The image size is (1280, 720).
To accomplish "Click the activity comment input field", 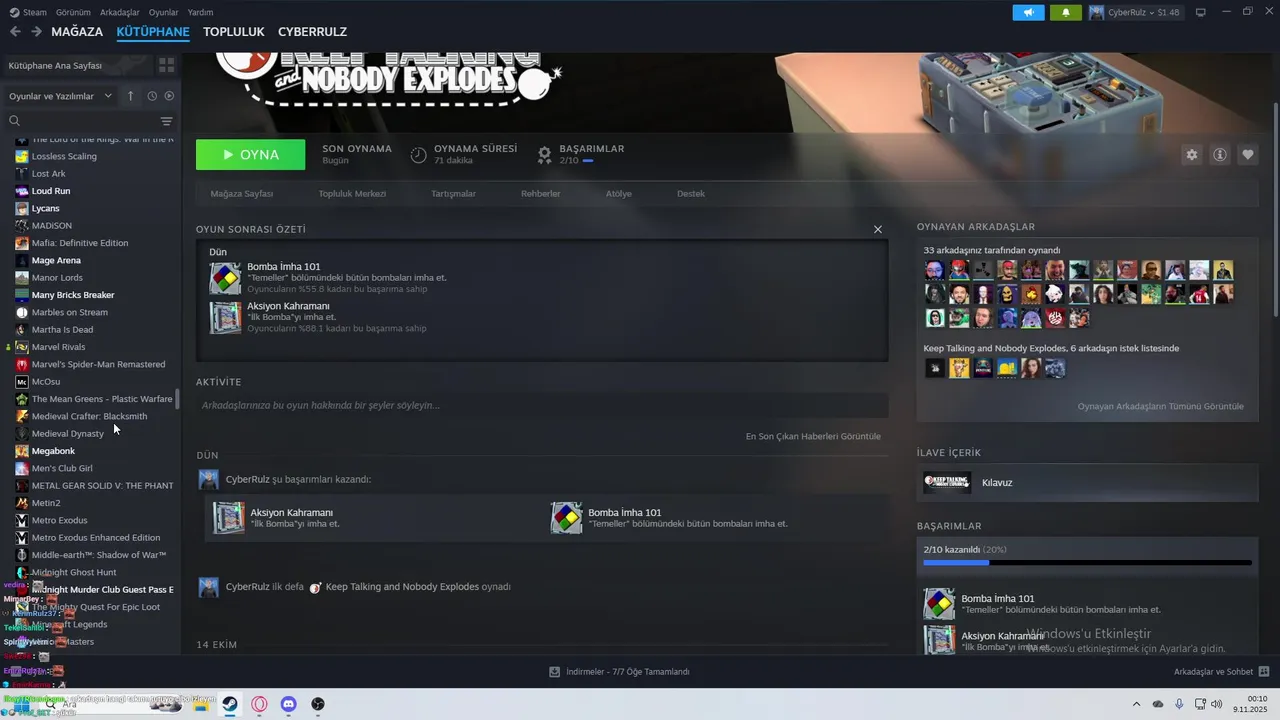I will tap(542, 405).
